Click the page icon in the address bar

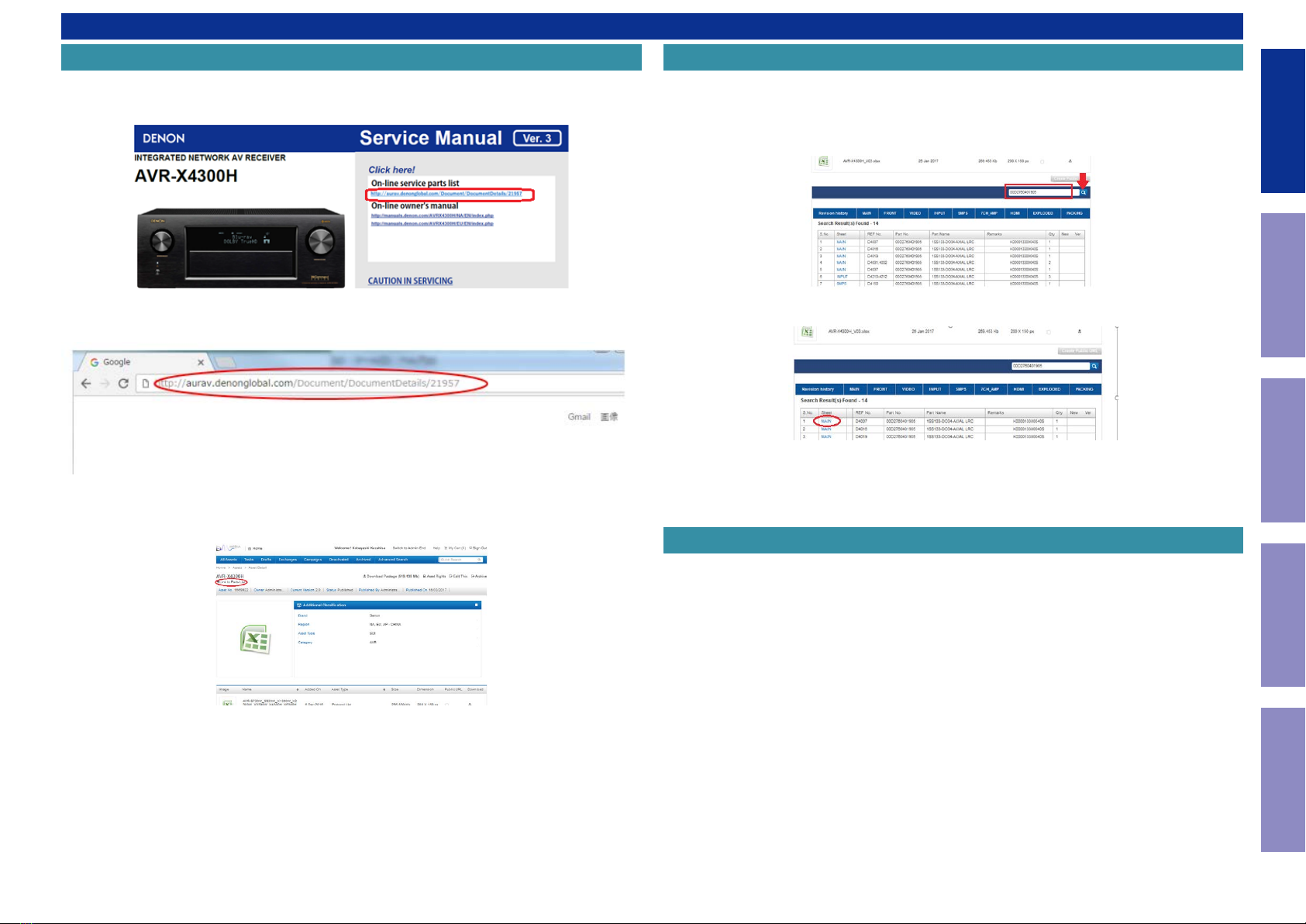[x=145, y=384]
